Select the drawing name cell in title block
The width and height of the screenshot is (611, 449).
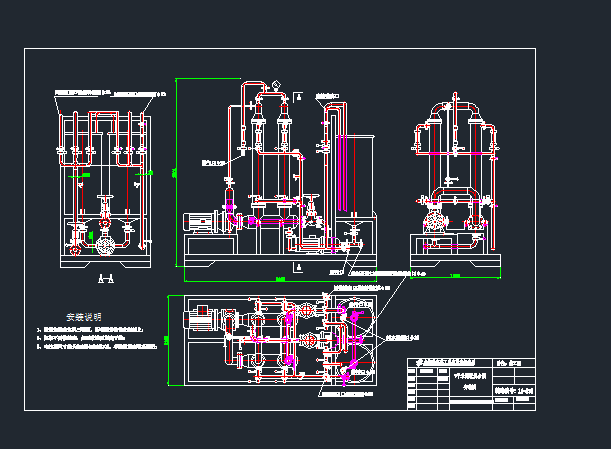point(469,380)
